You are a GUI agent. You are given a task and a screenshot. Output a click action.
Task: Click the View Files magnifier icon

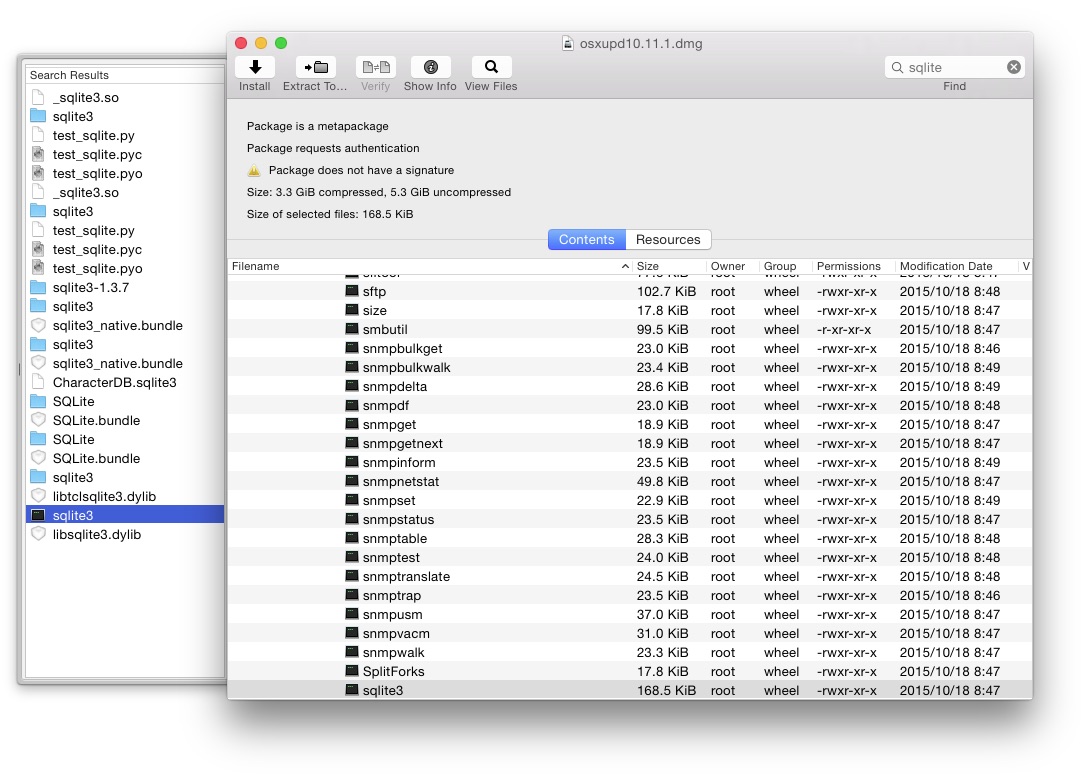click(x=491, y=67)
